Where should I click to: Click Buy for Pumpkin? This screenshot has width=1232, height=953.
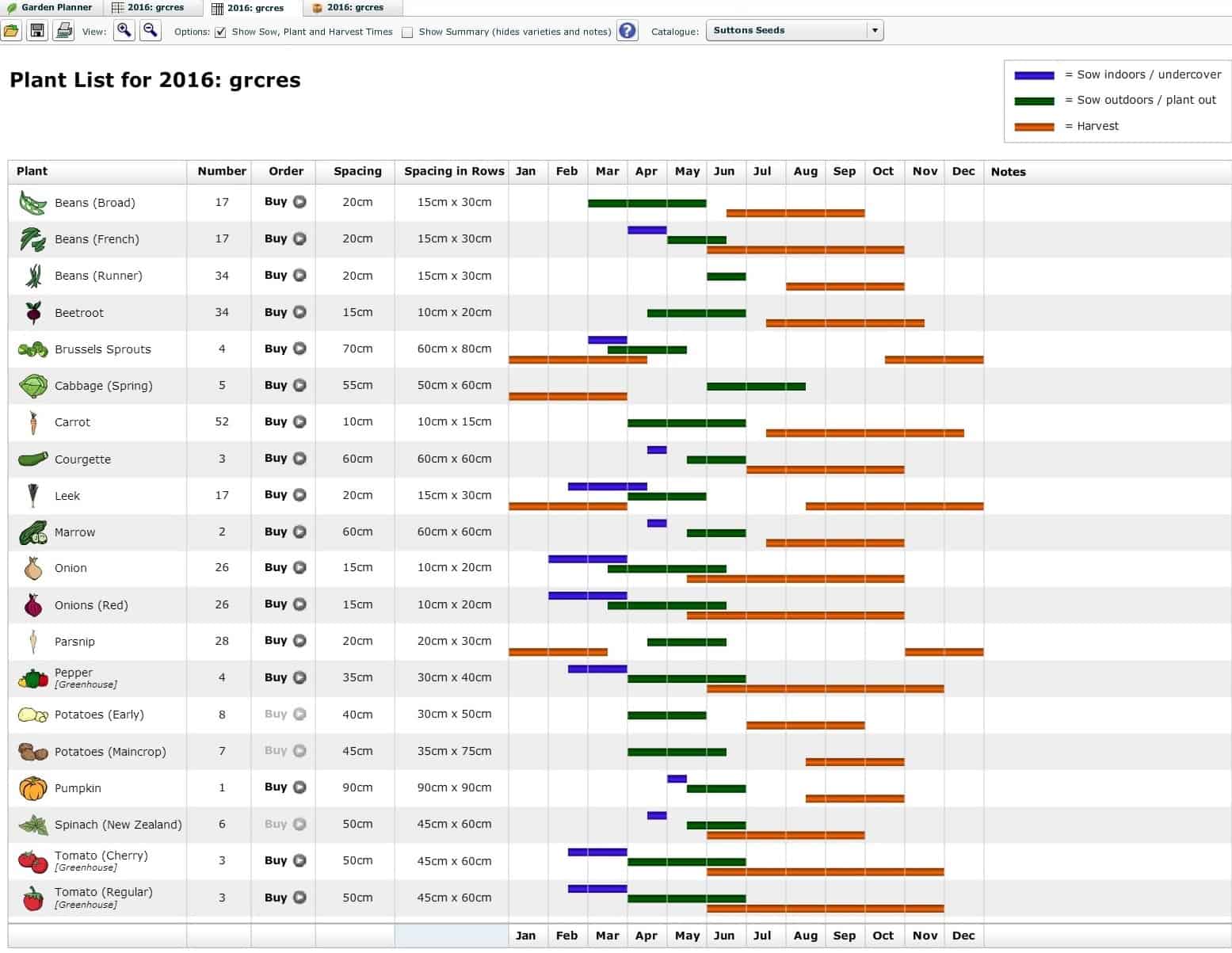285,787
